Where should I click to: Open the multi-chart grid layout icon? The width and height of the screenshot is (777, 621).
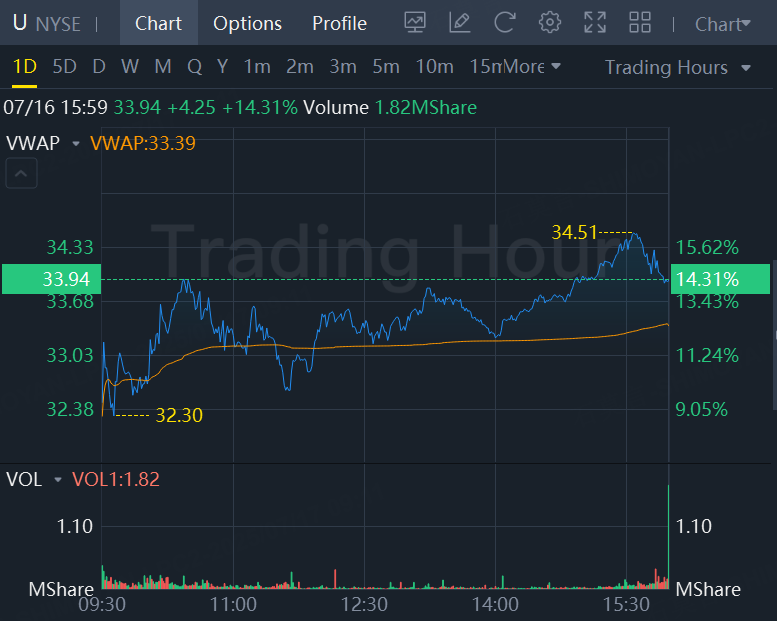[x=640, y=22]
